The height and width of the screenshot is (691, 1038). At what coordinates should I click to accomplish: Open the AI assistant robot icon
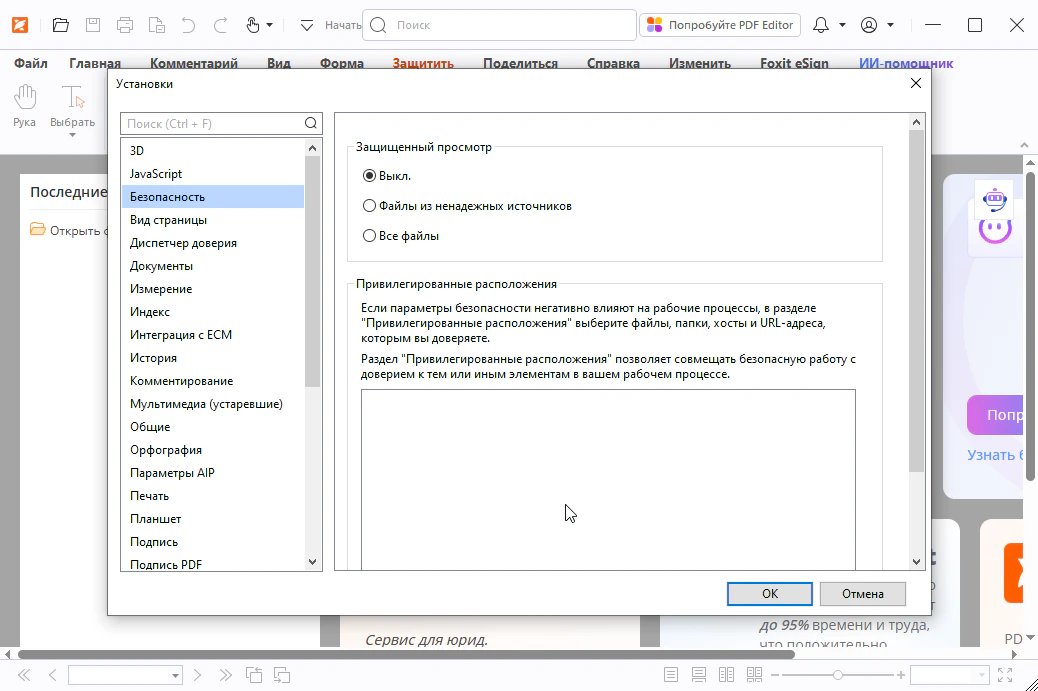(994, 200)
